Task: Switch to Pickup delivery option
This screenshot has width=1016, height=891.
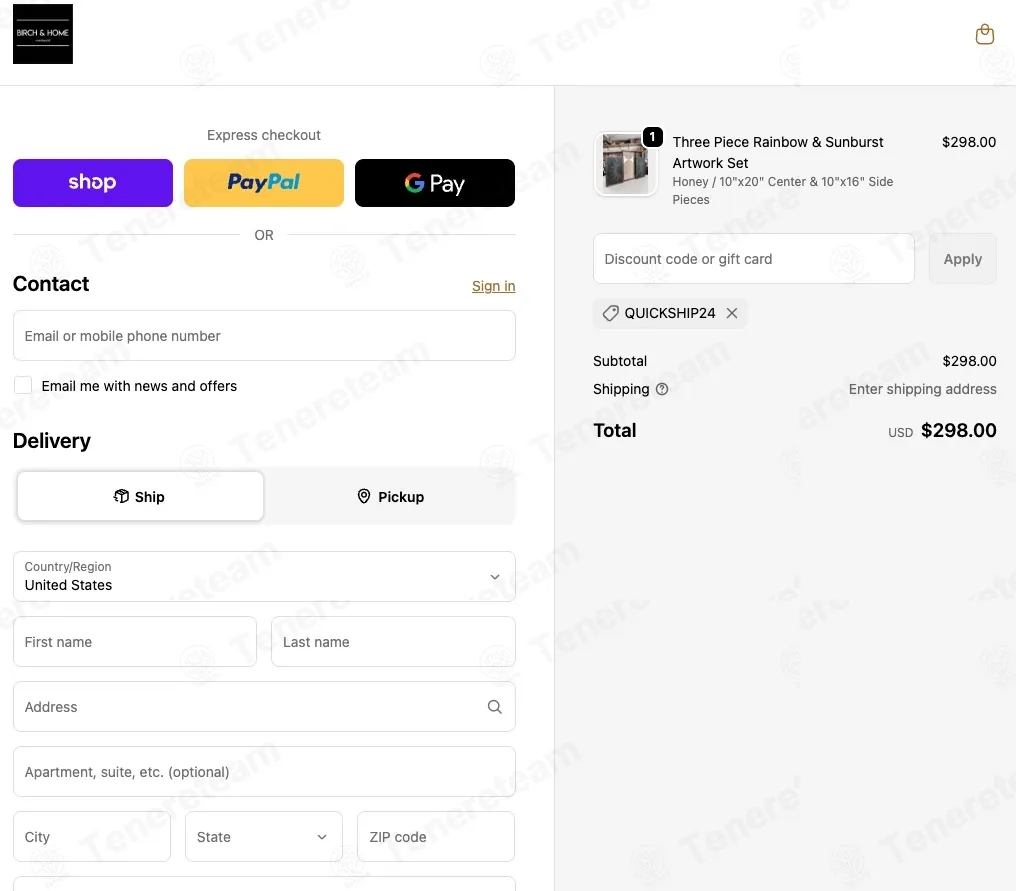Action: (x=390, y=496)
